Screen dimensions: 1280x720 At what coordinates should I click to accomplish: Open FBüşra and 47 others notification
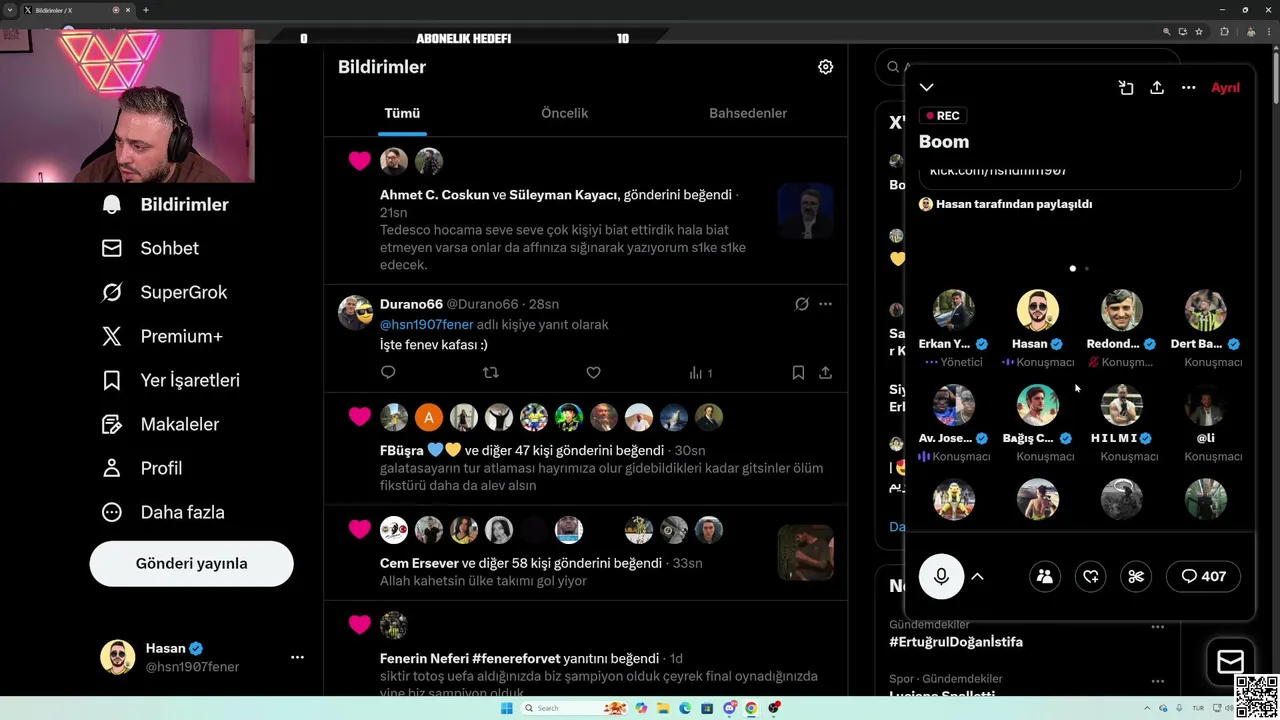click(x=585, y=448)
